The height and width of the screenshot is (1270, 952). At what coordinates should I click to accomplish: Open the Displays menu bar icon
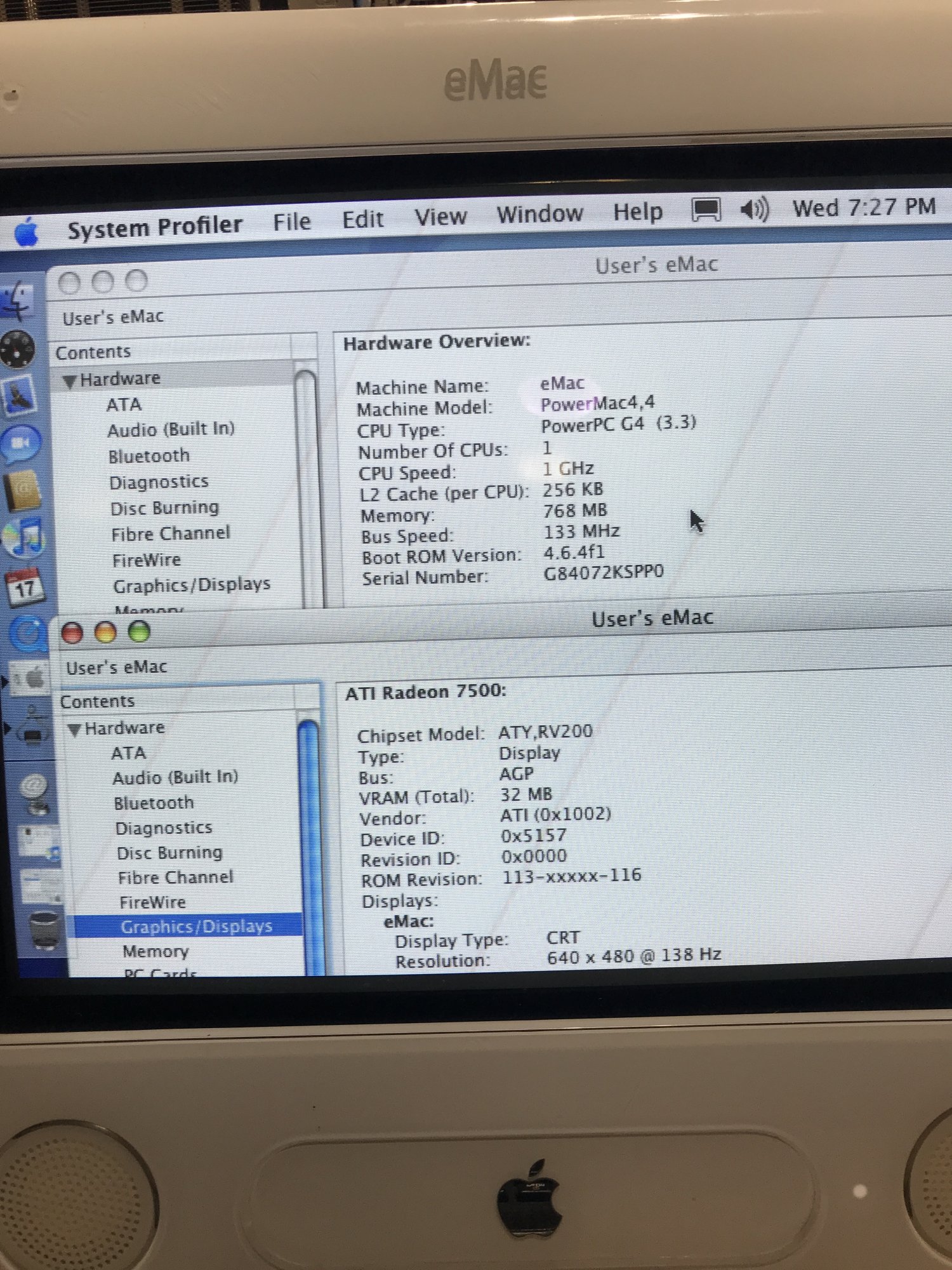point(706,210)
